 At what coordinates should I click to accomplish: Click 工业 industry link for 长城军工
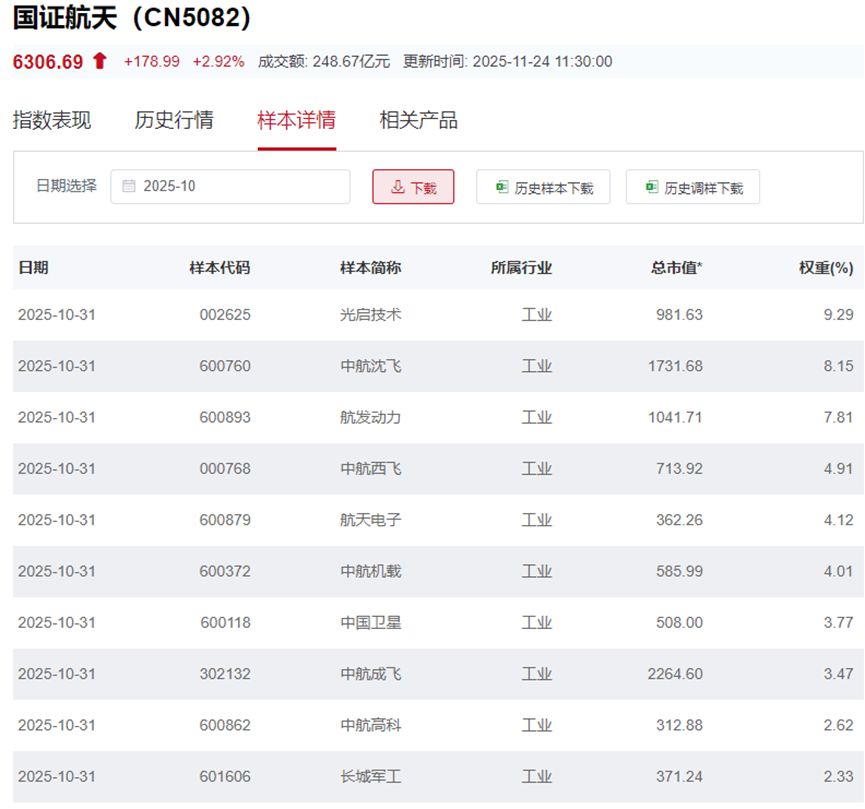pos(536,776)
